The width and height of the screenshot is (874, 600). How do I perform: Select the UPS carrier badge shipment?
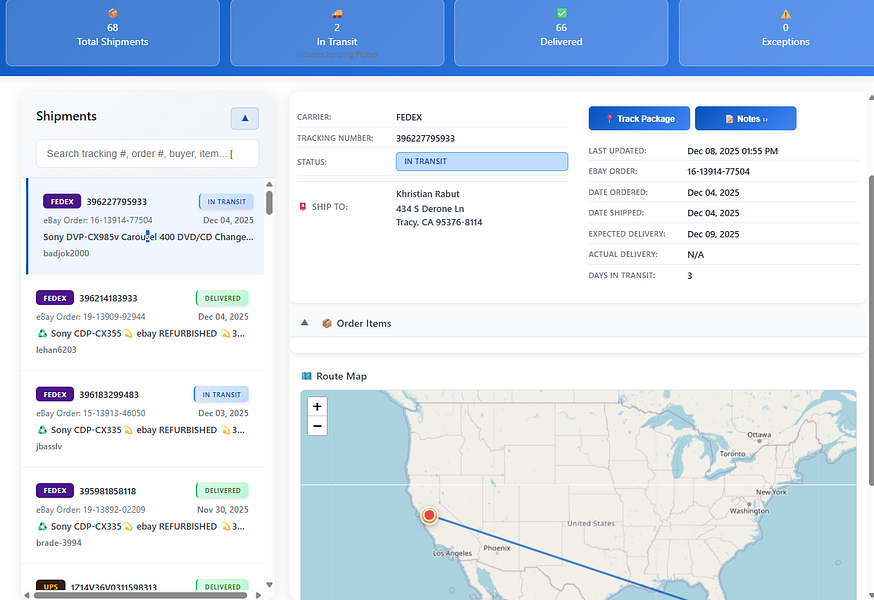pos(51,586)
